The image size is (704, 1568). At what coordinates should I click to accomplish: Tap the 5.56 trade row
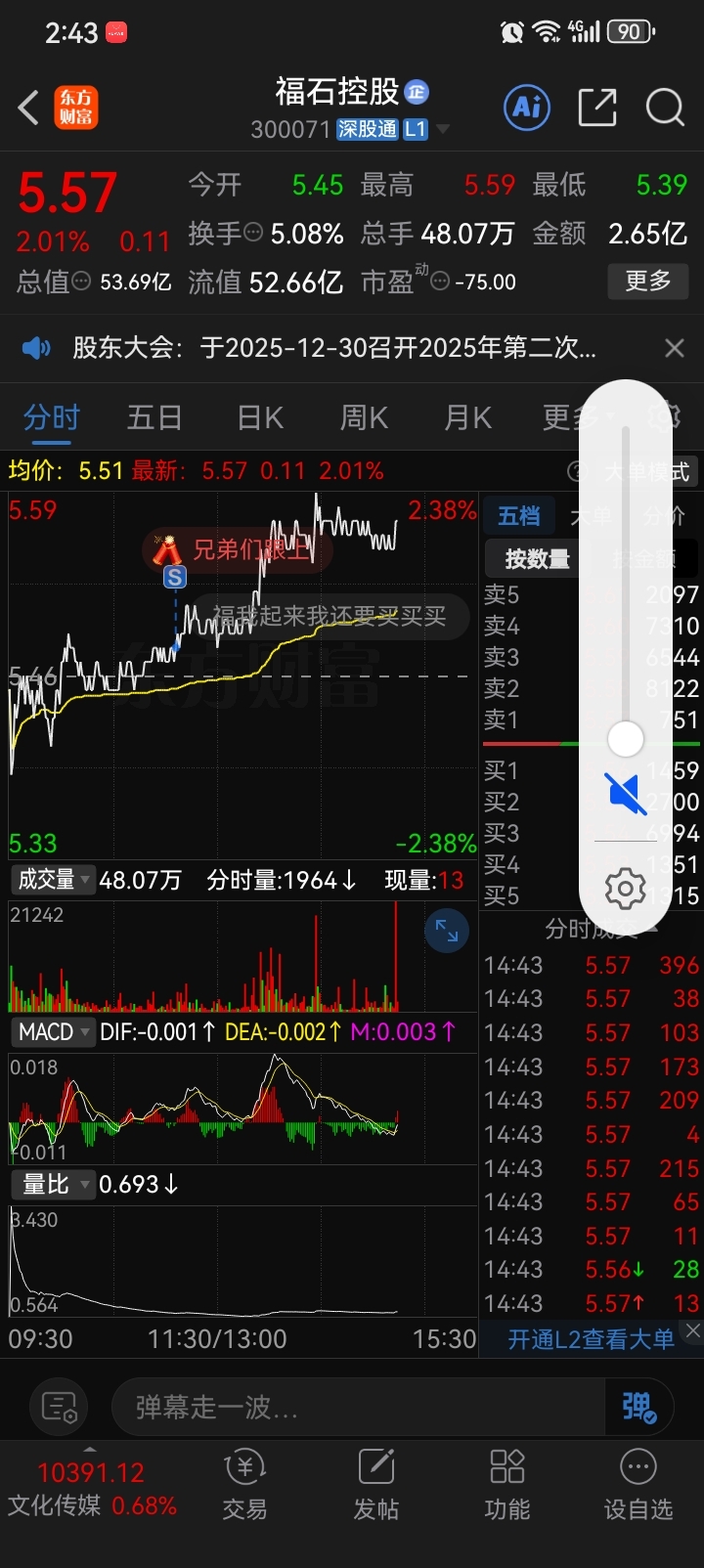coord(591,1269)
